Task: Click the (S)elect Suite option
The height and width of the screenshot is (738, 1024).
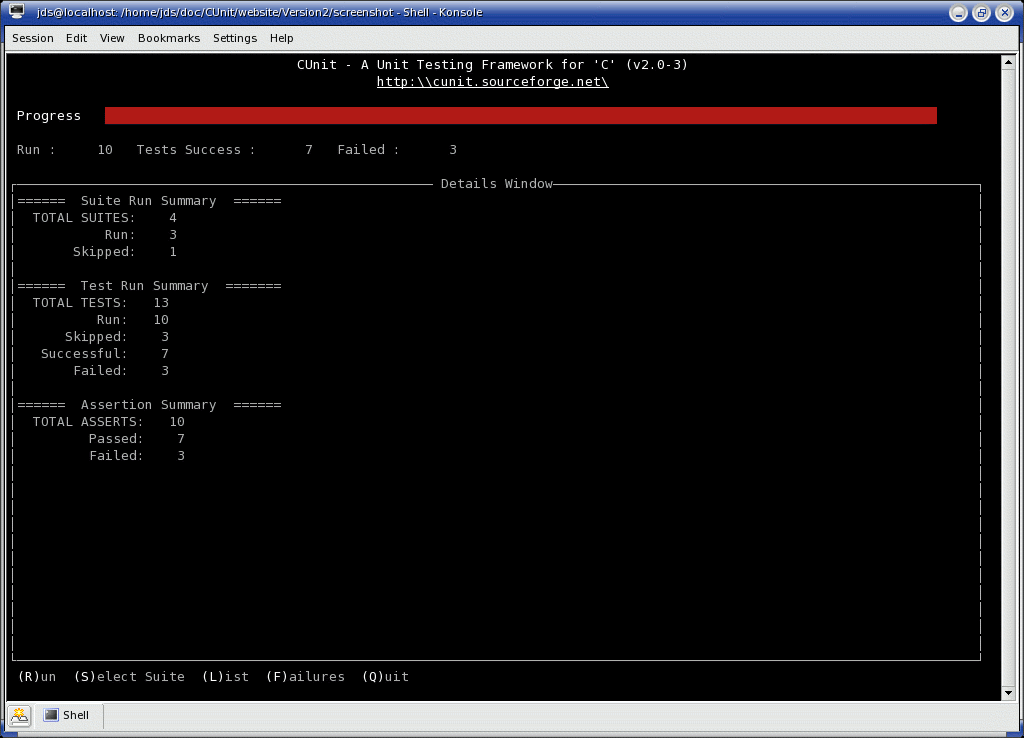Action: pyautogui.click(x=129, y=677)
